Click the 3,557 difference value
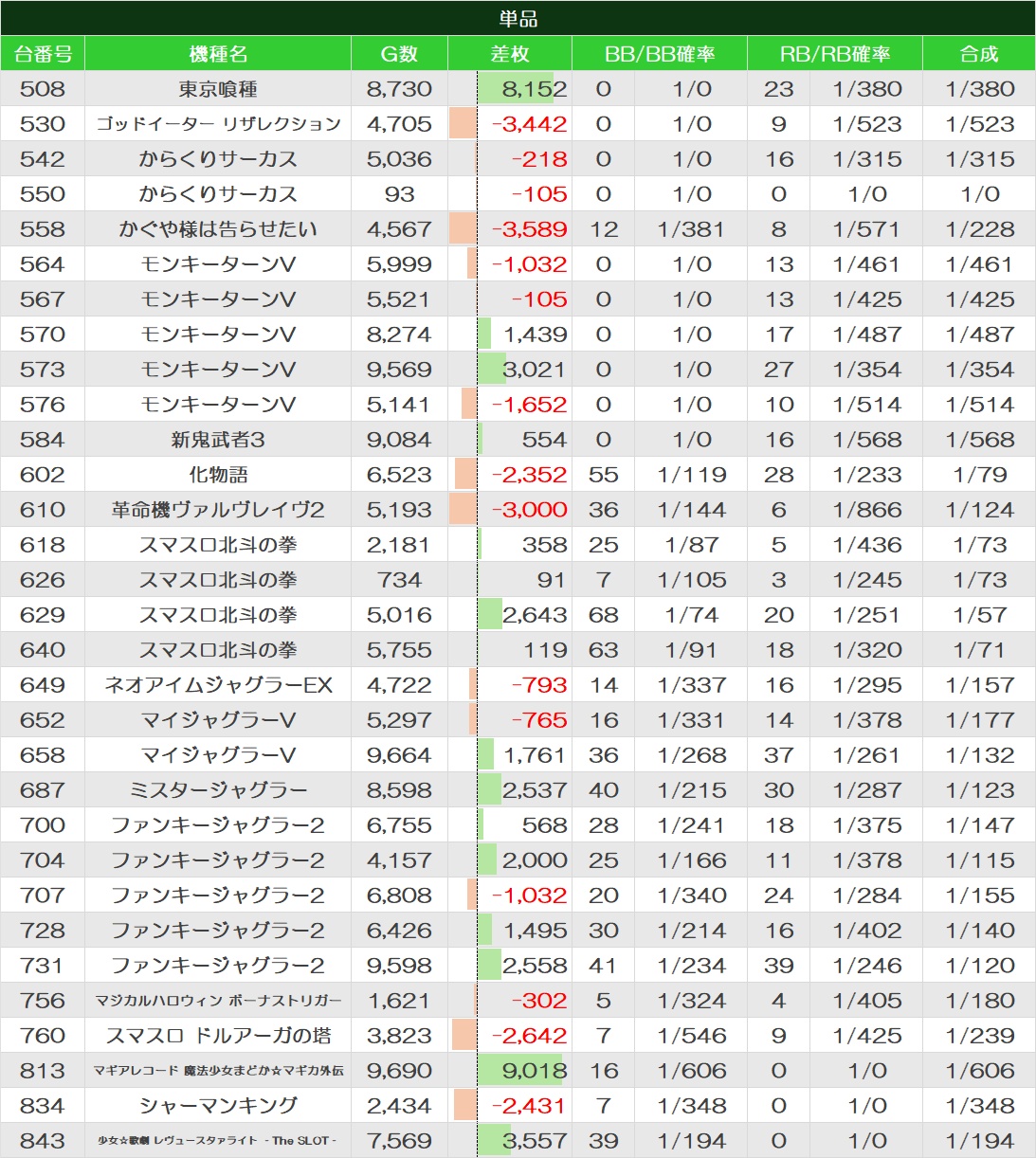The width and height of the screenshot is (1036, 1158). 534,1141
